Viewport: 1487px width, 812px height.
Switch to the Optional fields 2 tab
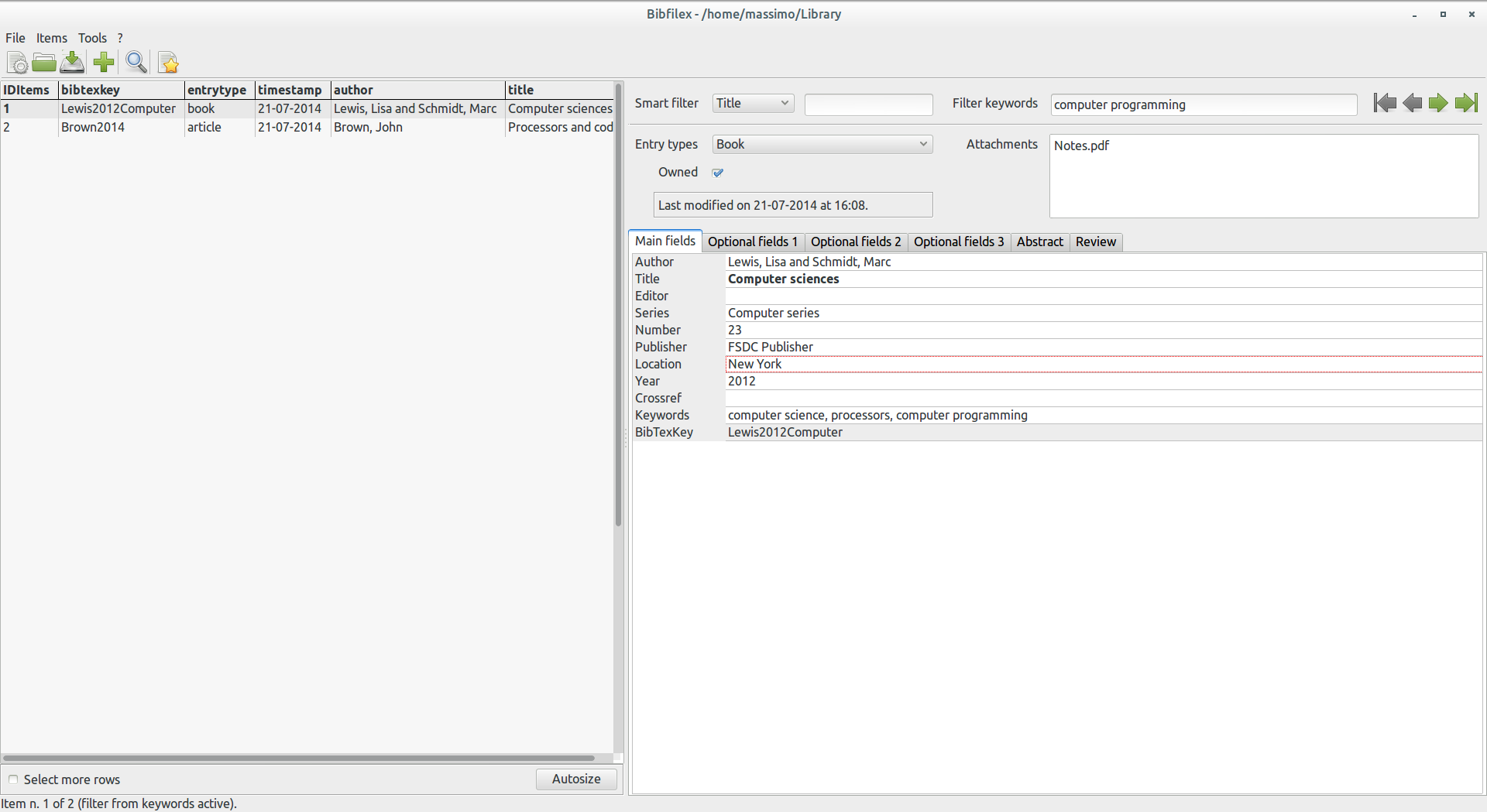coord(856,242)
